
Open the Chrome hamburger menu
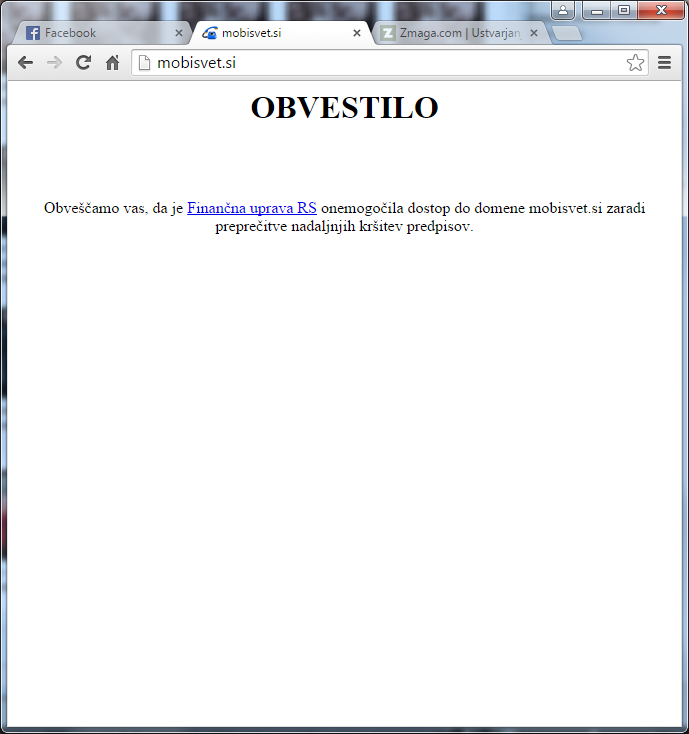point(664,63)
